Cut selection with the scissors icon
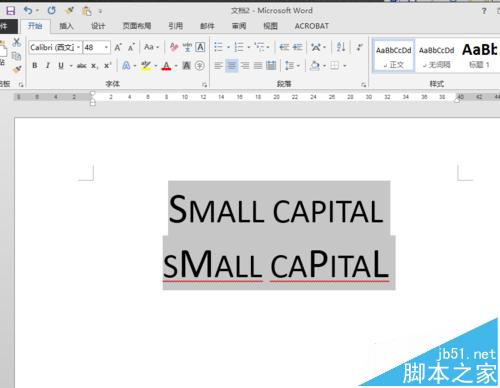This screenshot has width=500, height=388. pyautogui.click(x=16, y=42)
